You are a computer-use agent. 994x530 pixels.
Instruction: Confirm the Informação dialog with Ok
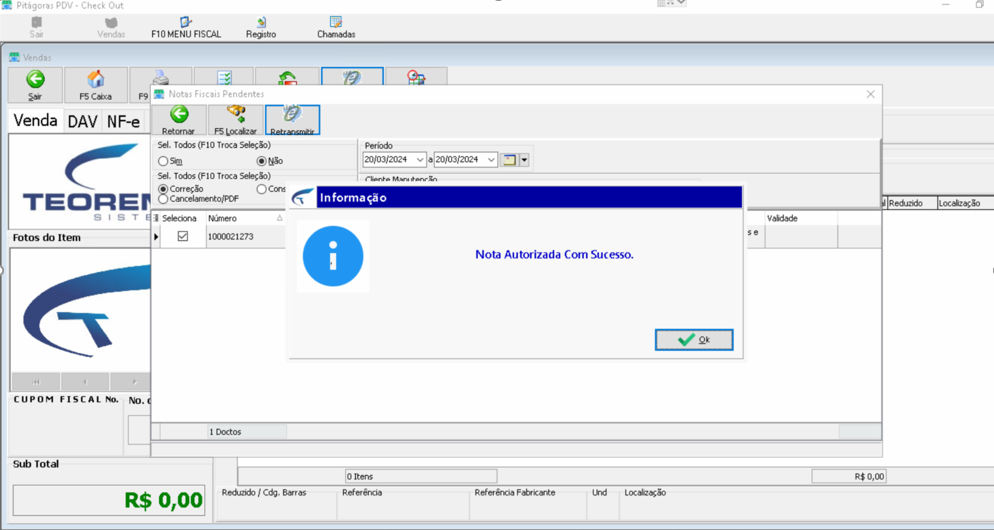pos(694,340)
